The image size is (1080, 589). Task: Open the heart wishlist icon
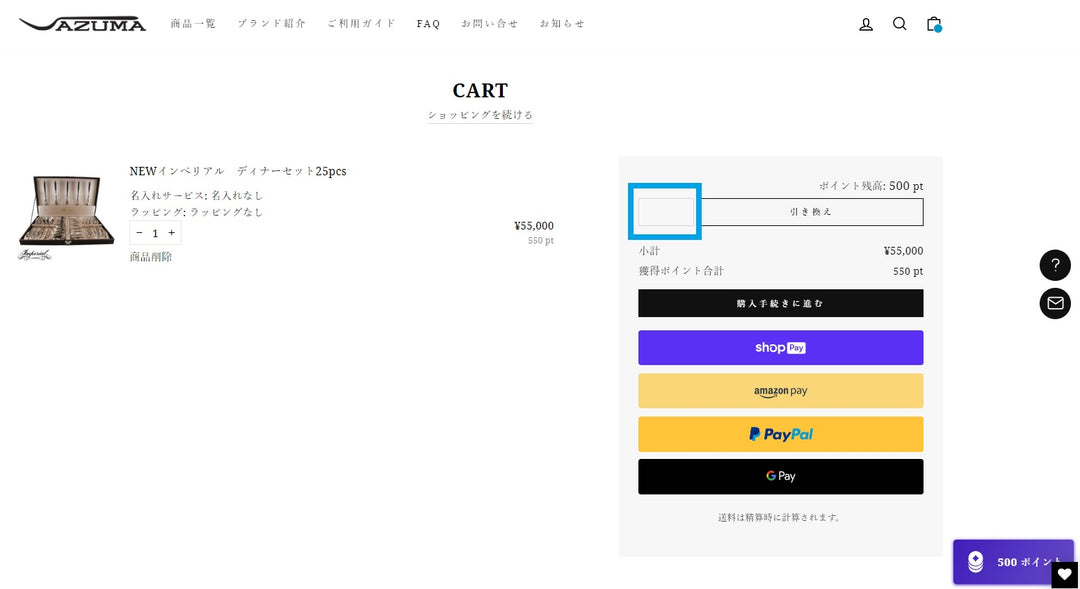click(1064, 575)
